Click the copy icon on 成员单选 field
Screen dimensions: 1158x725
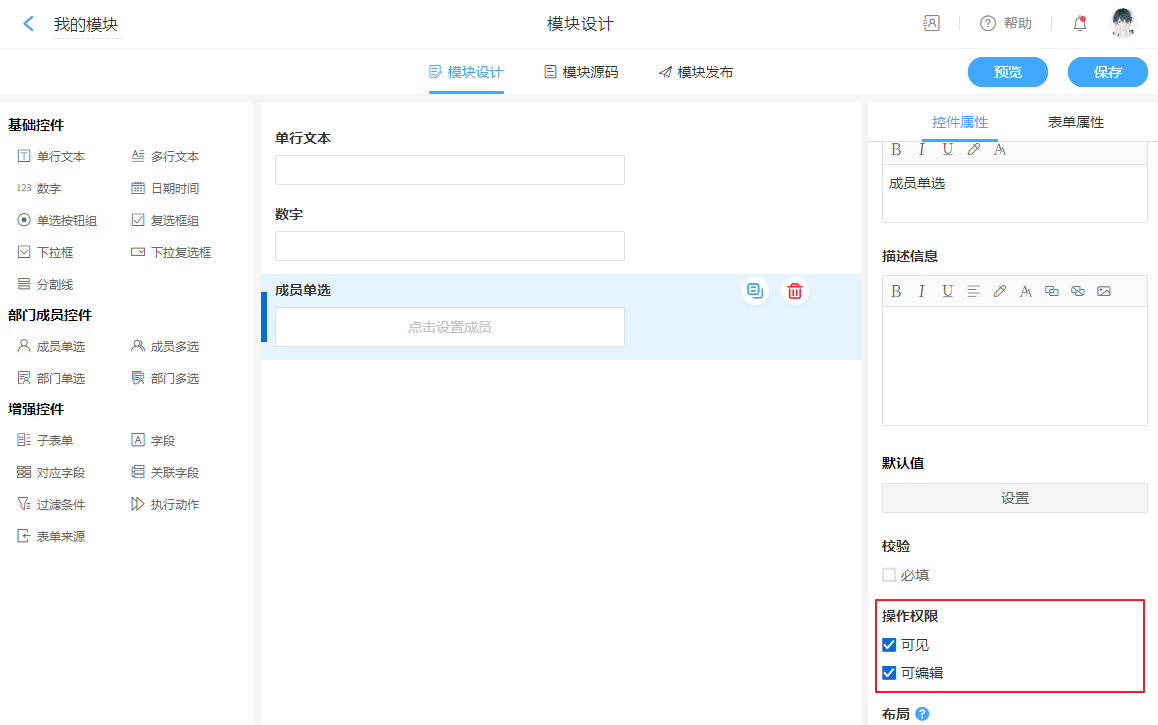point(755,291)
